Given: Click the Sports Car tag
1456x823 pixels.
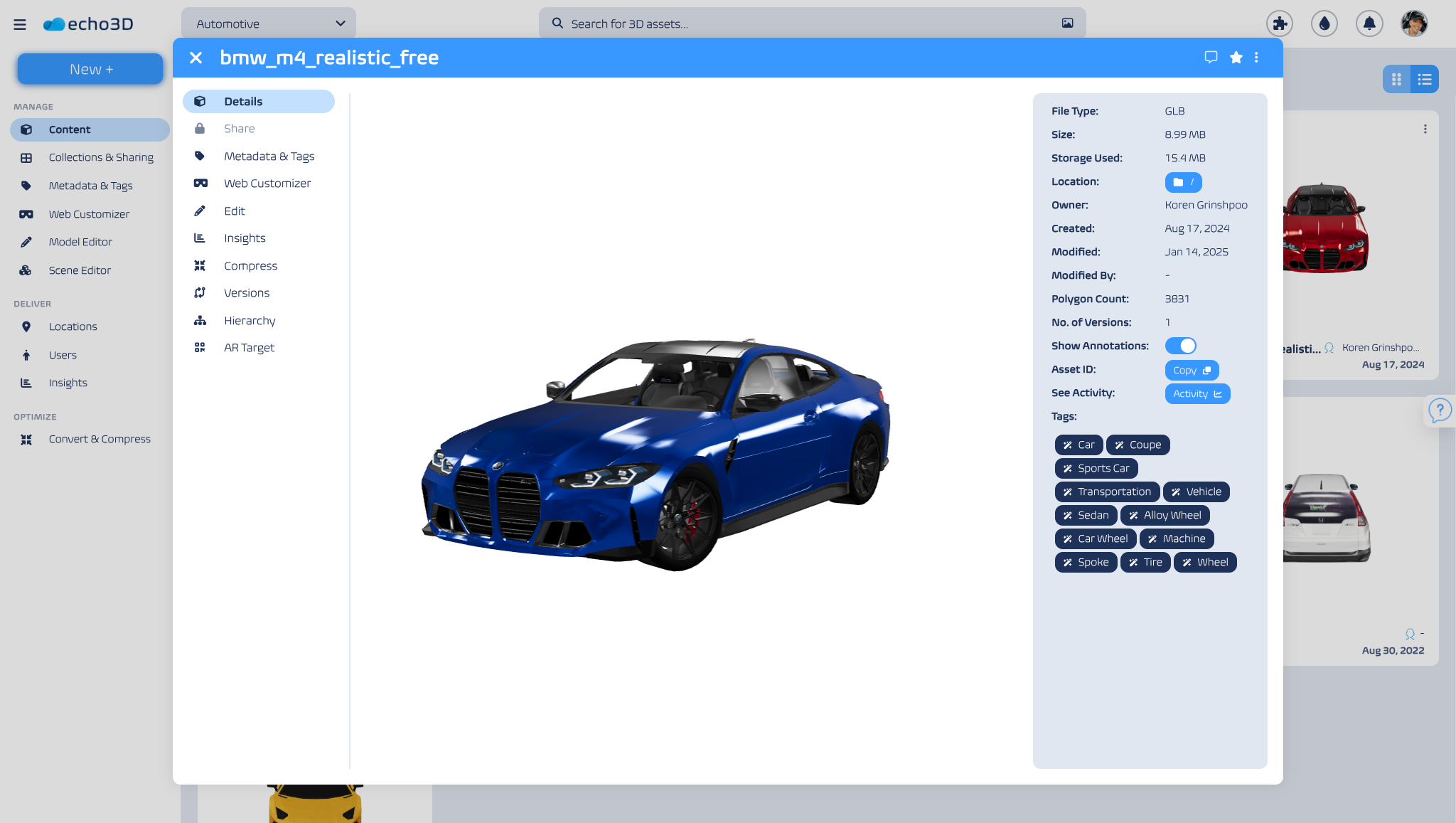Looking at the screenshot, I should point(1096,468).
